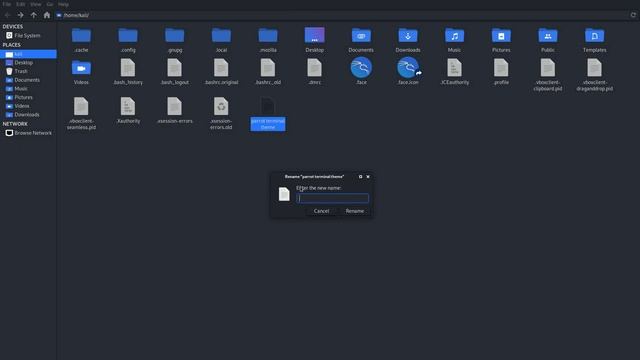Open Documents from the sidebar
This screenshot has width=640, height=360.
click(x=28, y=80)
